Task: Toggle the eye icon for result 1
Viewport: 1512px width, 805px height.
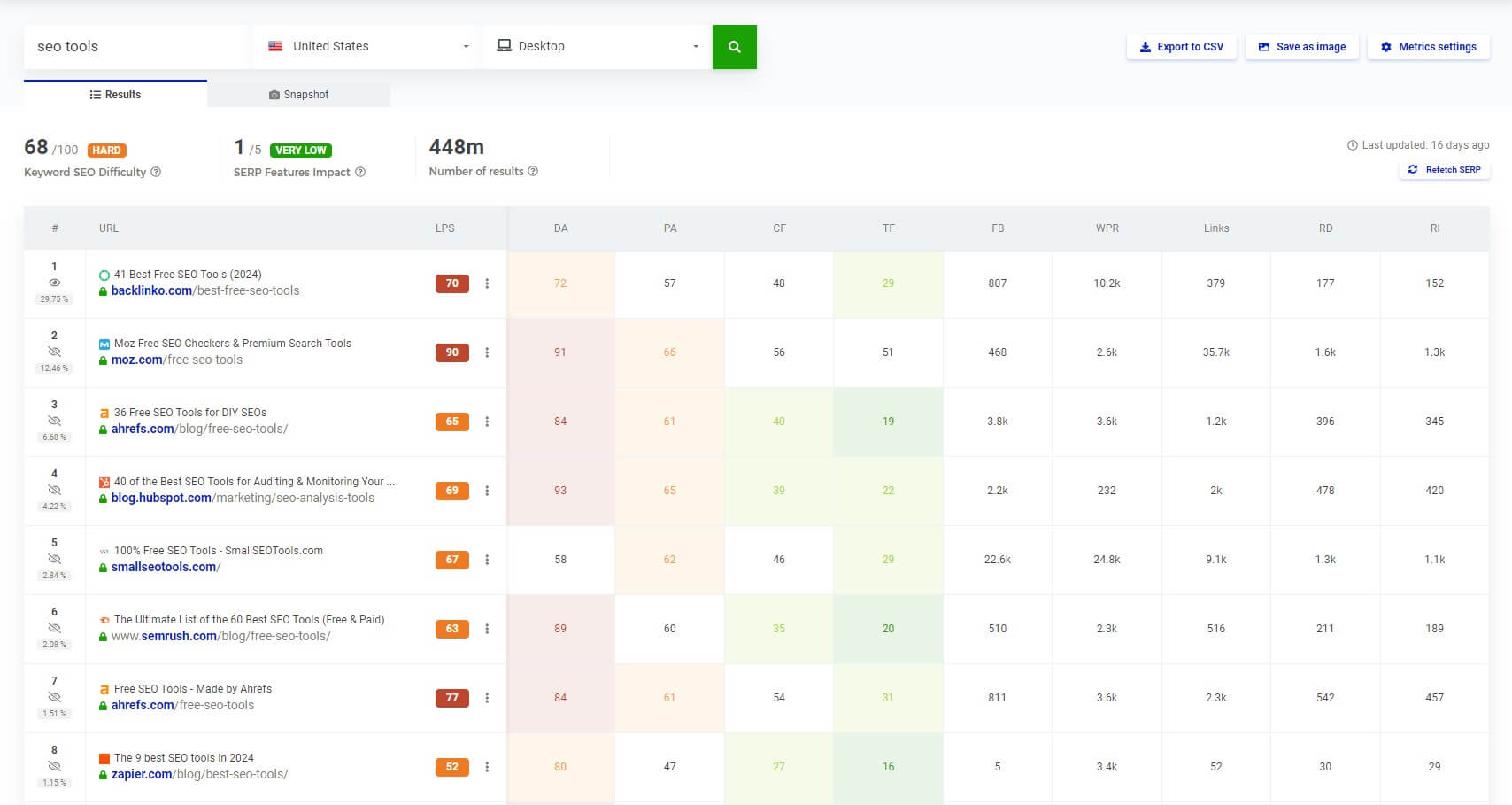Action: (54, 283)
